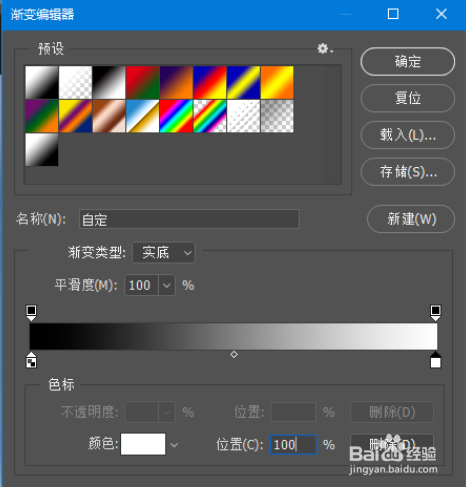This screenshot has width=466, height=487.
Task: Choose the yellow, violet, orange, blue preset
Action: 75,116
